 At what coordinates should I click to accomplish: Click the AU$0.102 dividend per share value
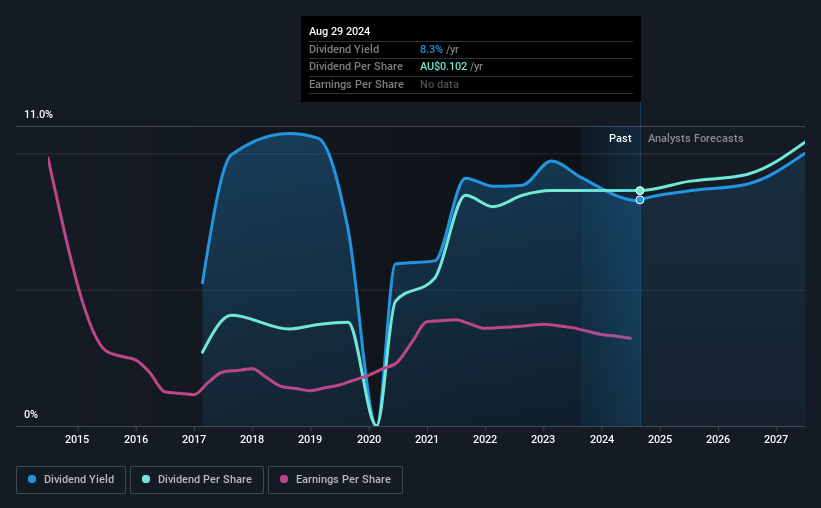pyautogui.click(x=443, y=67)
